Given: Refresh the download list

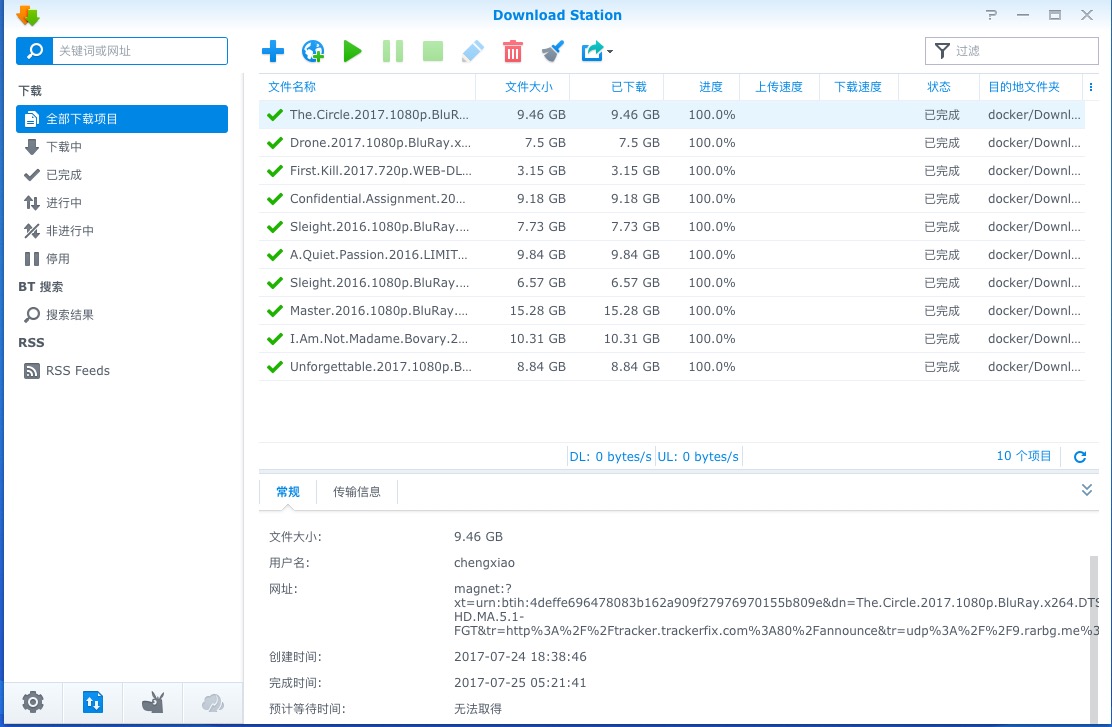Looking at the screenshot, I should click(x=1079, y=457).
